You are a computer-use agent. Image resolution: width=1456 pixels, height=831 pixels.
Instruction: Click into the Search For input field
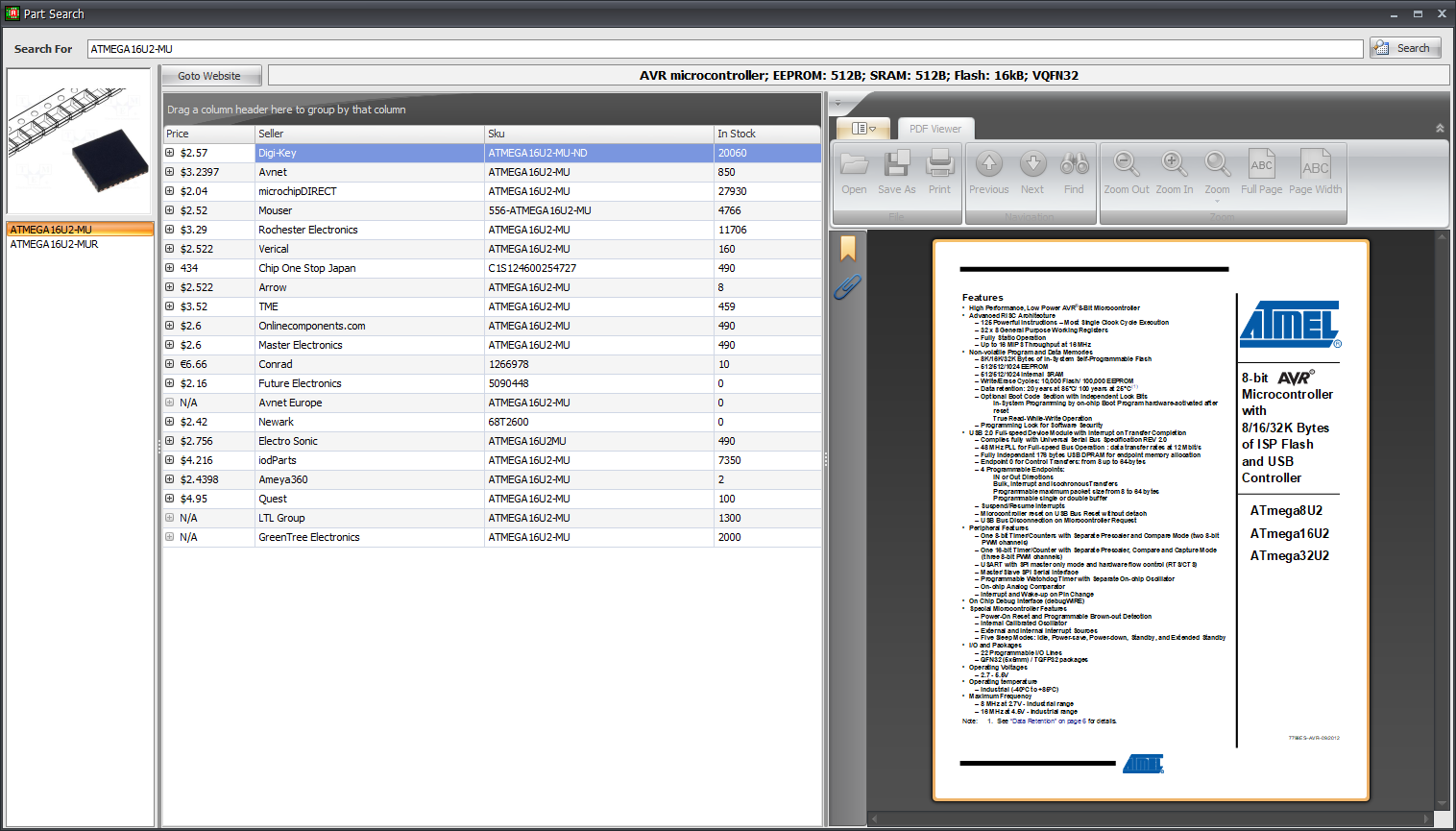(x=725, y=49)
